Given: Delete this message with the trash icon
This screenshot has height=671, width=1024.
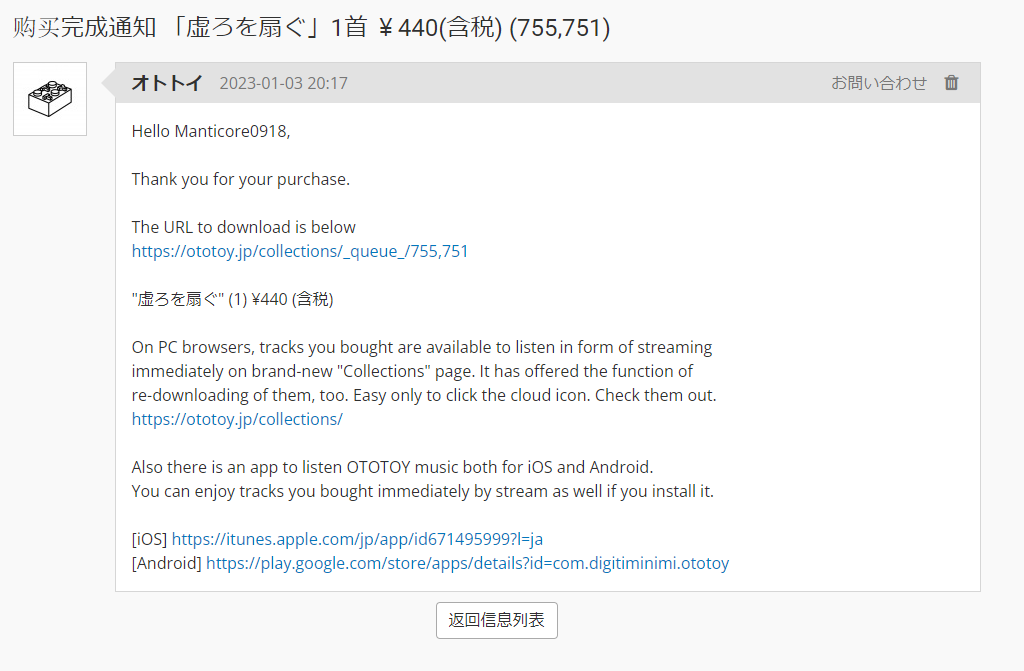Looking at the screenshot, I should click(x=952, y=83).
